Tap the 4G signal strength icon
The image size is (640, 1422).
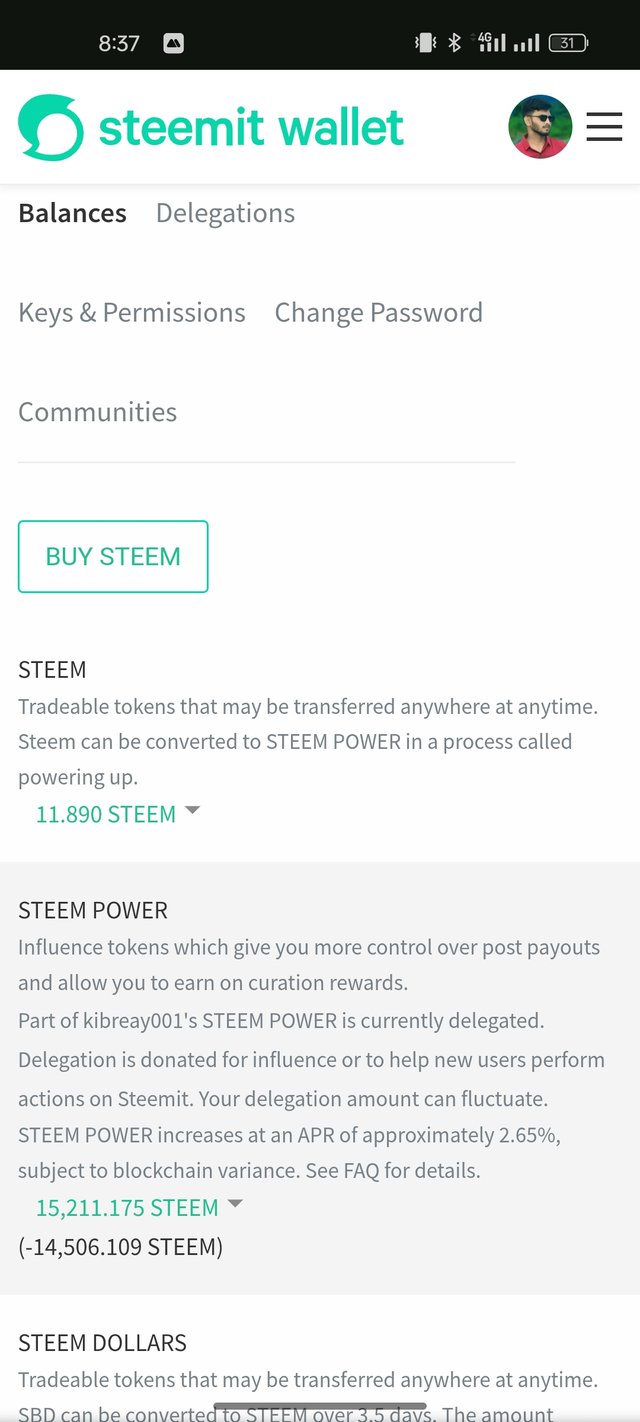click(x=491, y=43)
